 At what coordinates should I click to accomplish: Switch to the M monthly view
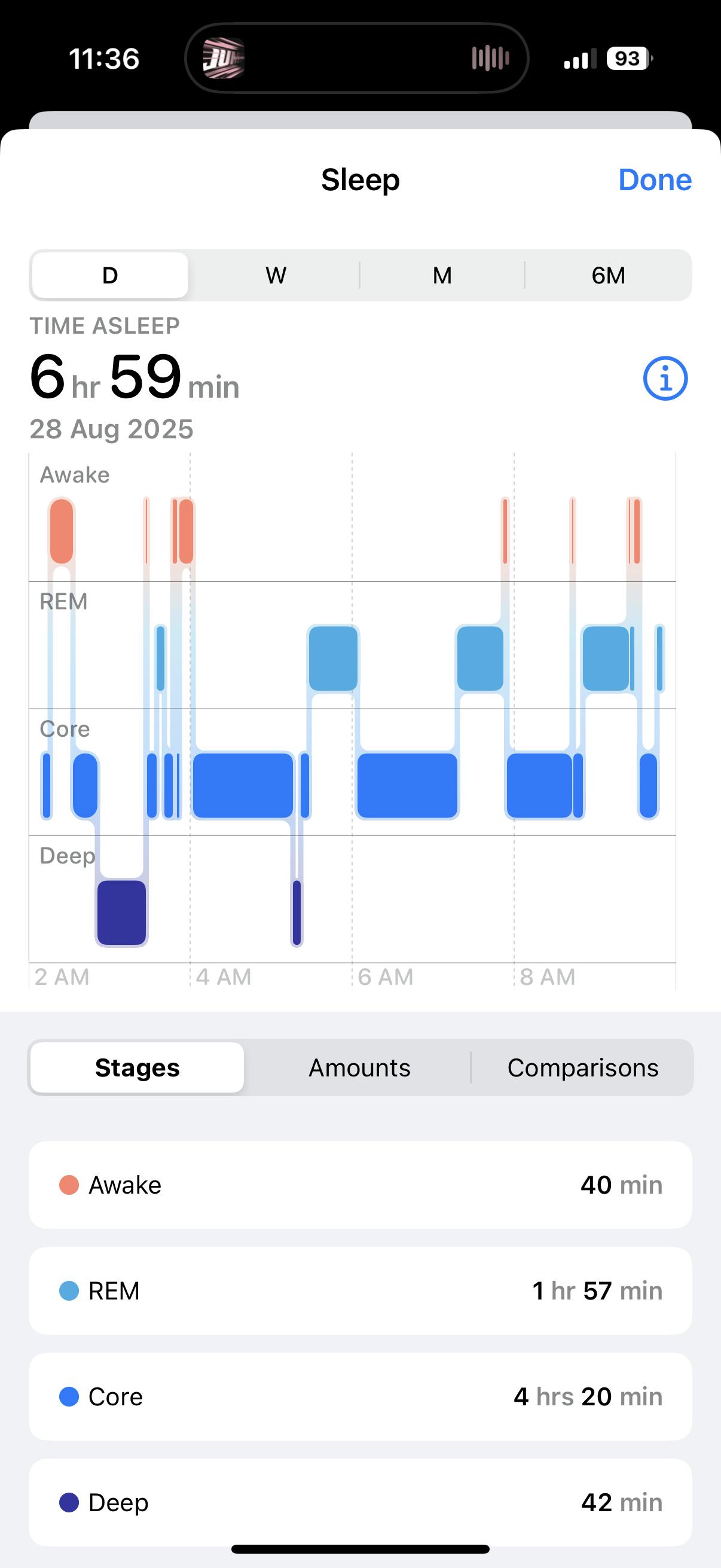[x=442, y=275]
